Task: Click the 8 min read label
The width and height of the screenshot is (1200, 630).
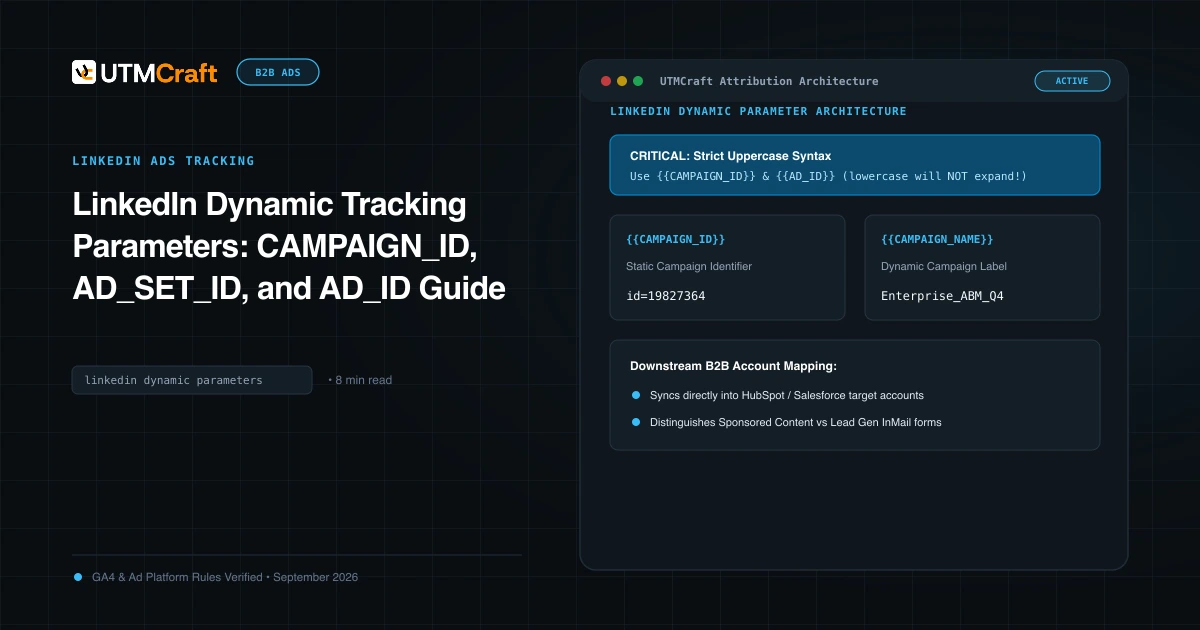Action: [x=363, y=380]
